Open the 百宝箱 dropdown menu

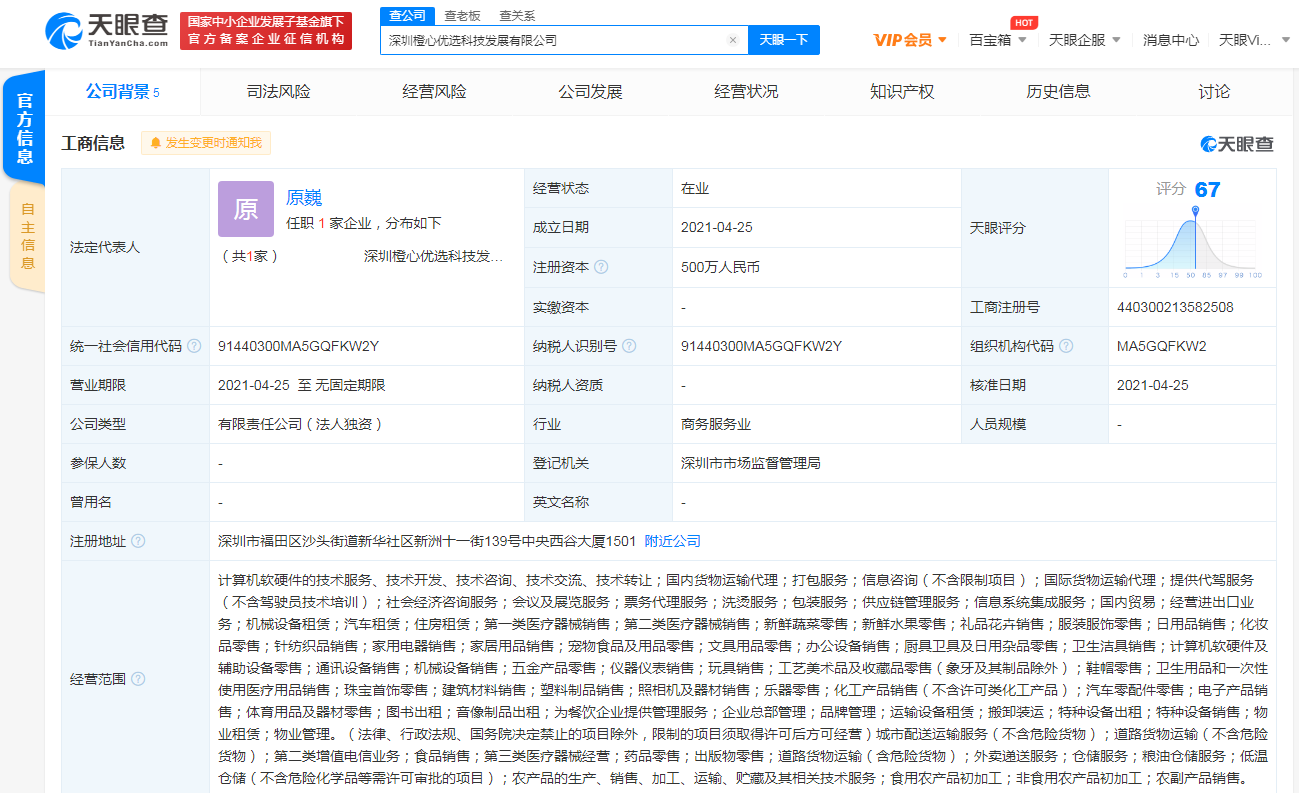(997, 40)
